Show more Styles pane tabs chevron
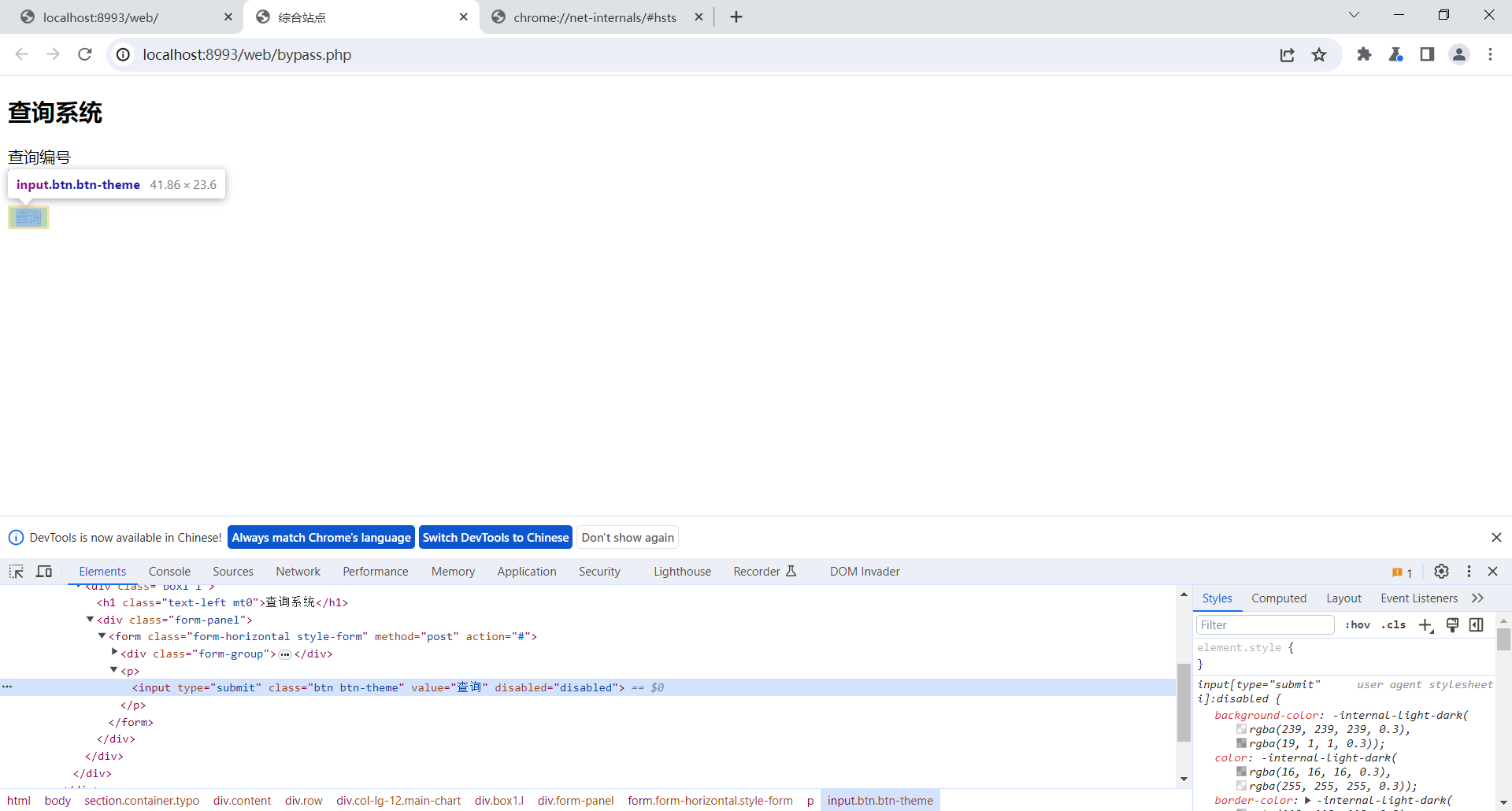 pyautogui.click(x=1478, y=598)
